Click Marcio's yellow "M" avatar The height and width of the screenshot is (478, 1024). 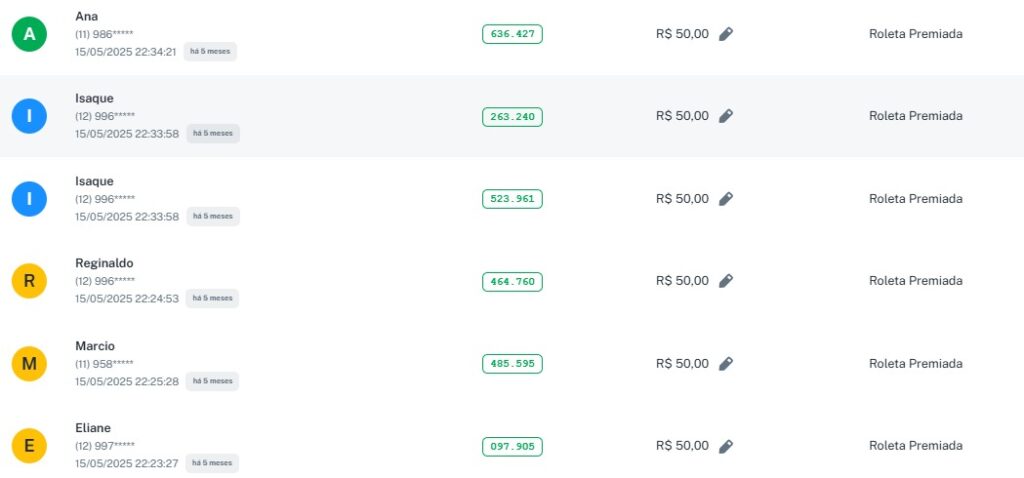coord(29,364)
